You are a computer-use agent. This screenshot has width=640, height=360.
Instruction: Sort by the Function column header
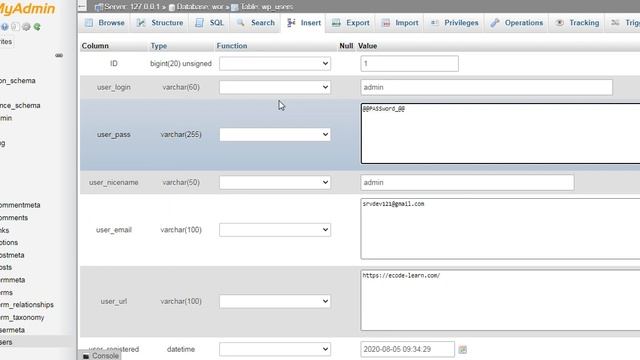point(232,46)
